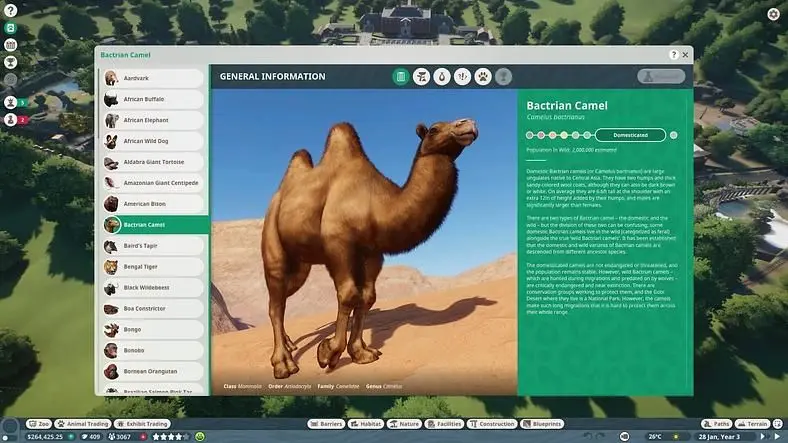Open the Zoo menu
The height and width of the screenshot is (443, 788).
pyautogui.click(x=39, y=424)
